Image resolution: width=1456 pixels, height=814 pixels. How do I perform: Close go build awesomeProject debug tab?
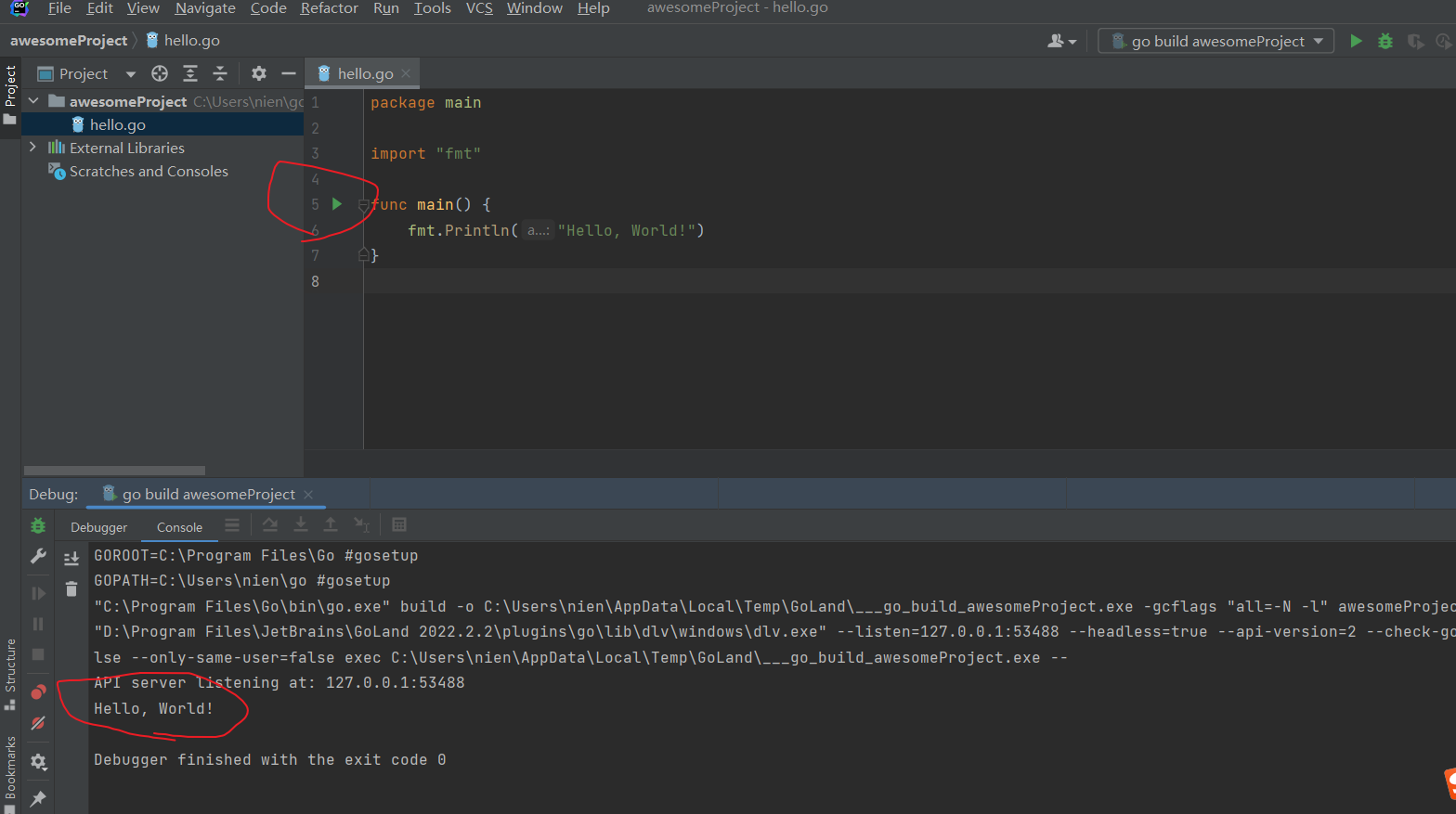pos(308,495)
